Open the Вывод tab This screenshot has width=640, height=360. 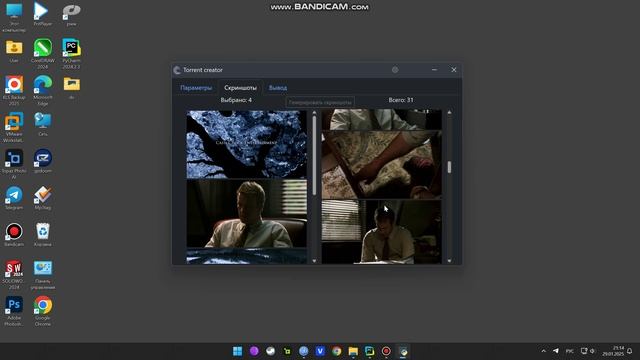coord(278,88)
